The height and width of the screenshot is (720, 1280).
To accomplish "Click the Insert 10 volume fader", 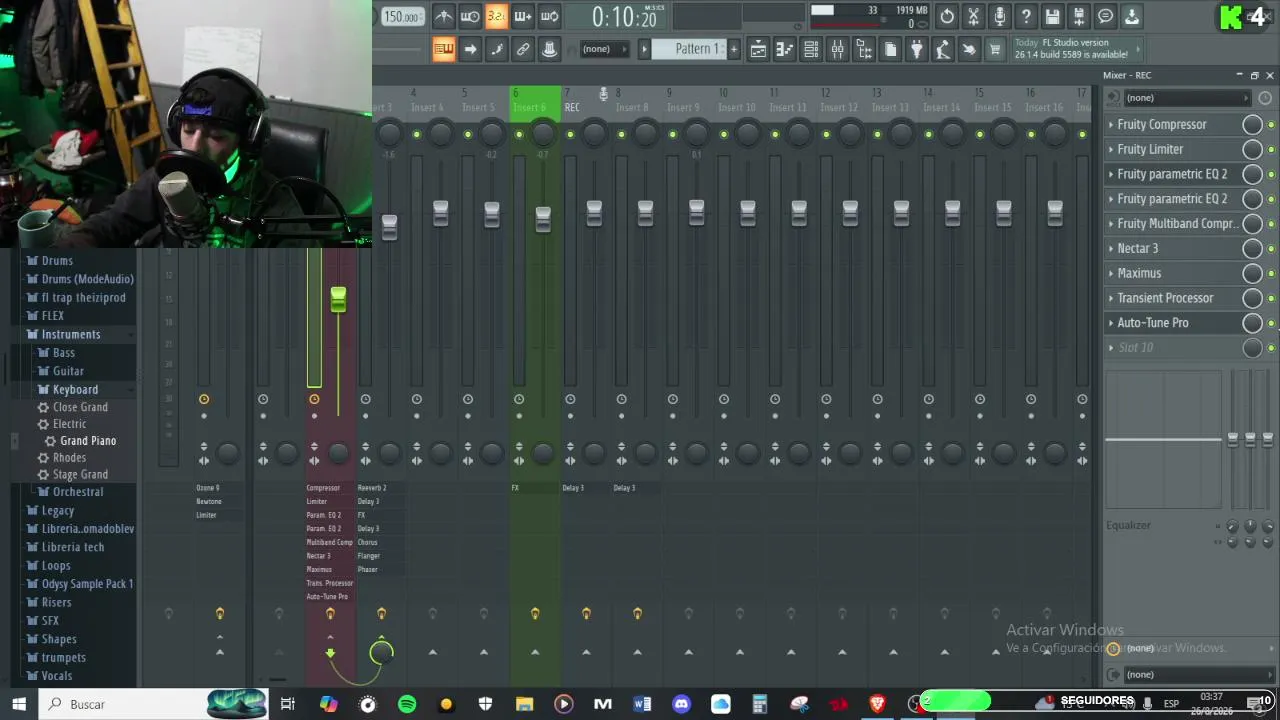I will tap(747, 213).
